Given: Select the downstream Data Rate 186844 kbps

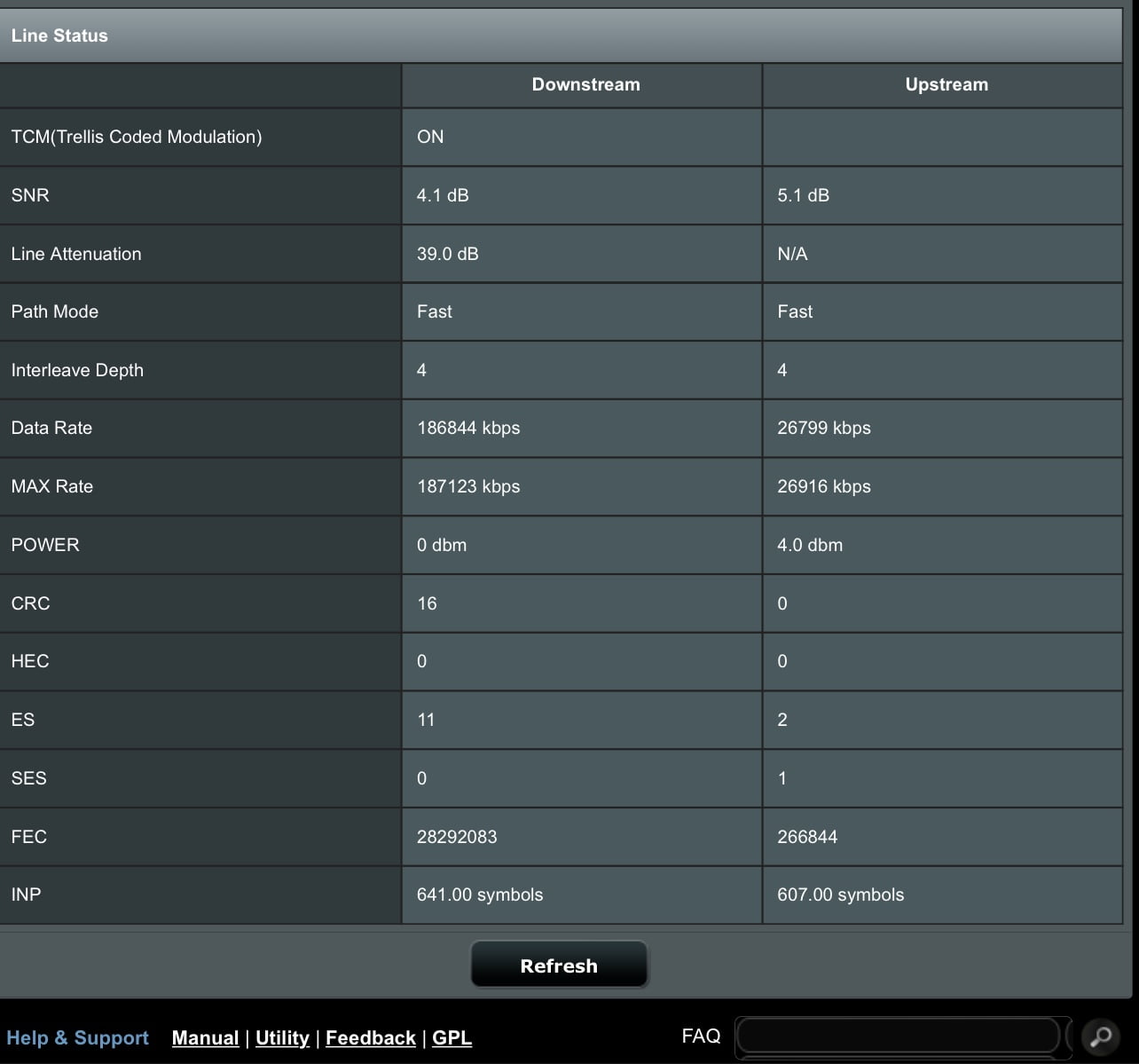Looking at the screenshot, I should (x=468, y=428).
